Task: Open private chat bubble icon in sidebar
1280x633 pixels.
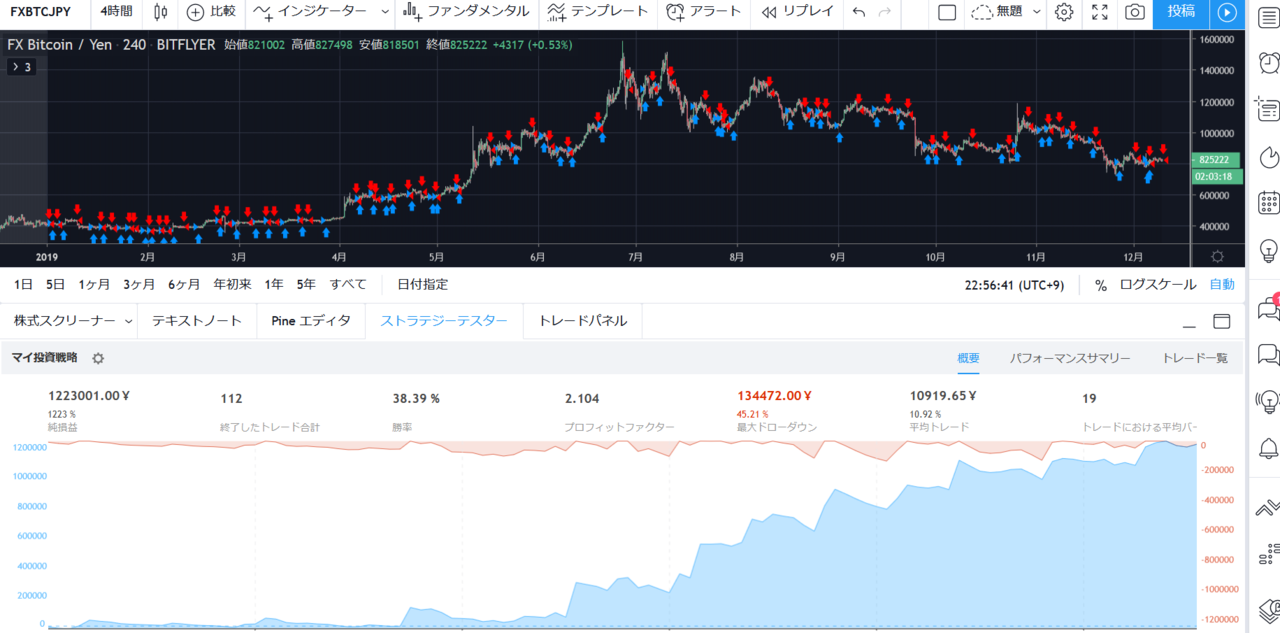Action: pyautogui.click(x=1268, y=354)
